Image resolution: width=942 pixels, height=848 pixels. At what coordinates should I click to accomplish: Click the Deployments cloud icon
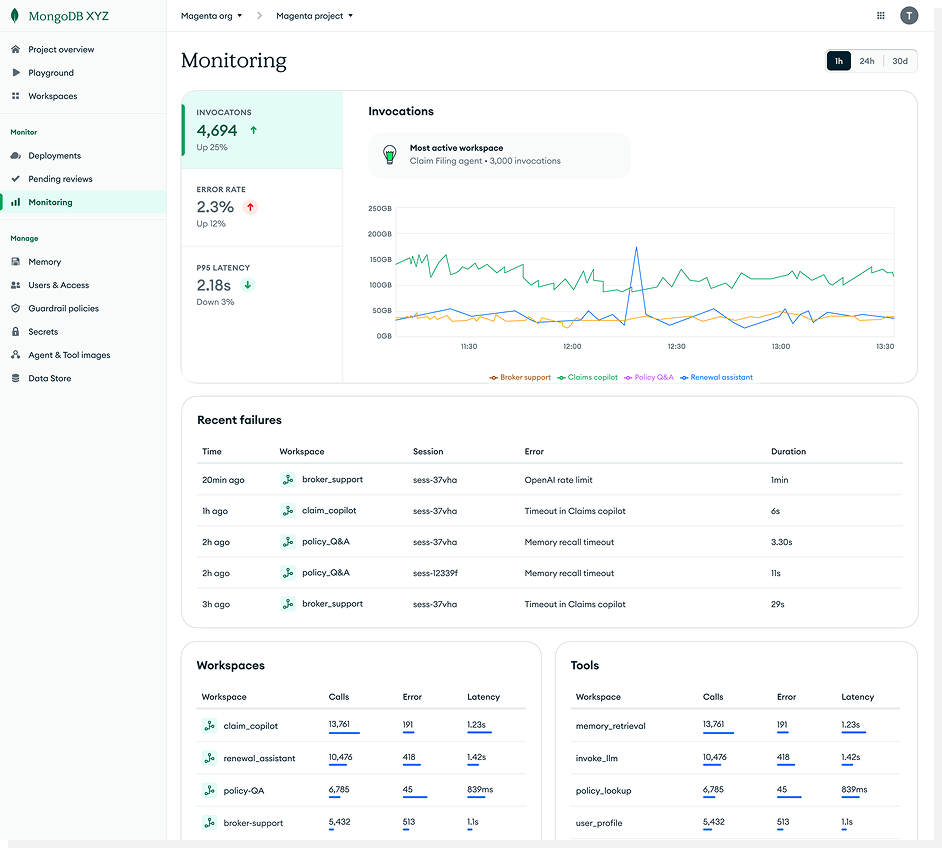(x=16, y=156)
